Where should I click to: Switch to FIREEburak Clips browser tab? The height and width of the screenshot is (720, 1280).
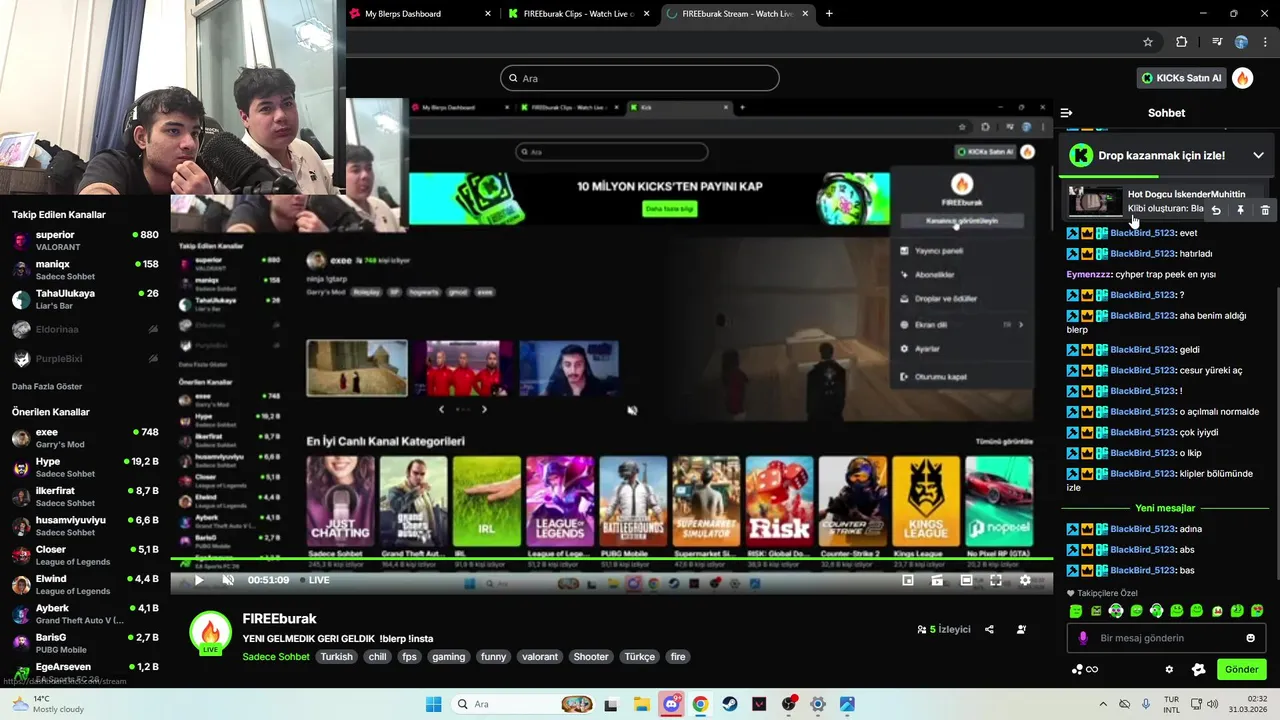point(578,14)
